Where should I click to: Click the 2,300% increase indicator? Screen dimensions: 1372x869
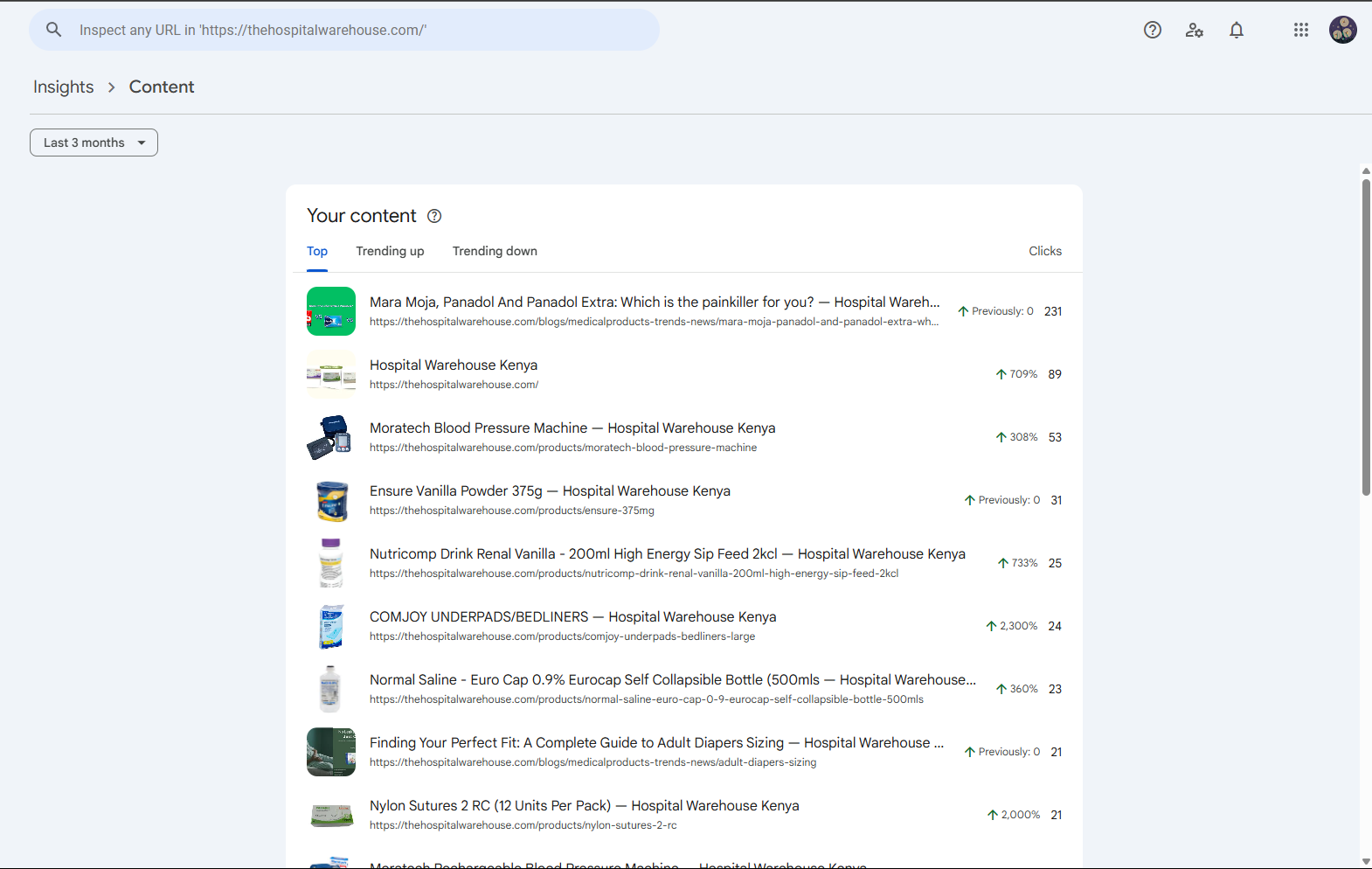pos(1011,626)
